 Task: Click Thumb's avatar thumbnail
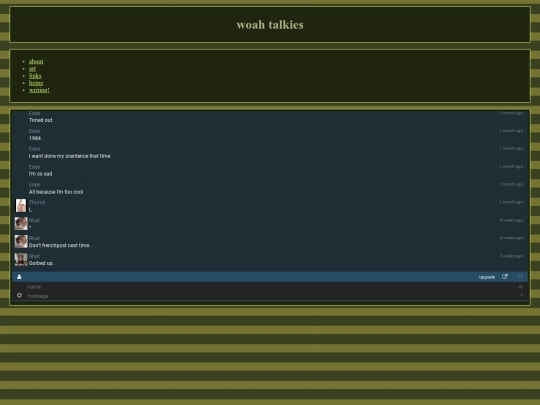click(21, 206)
